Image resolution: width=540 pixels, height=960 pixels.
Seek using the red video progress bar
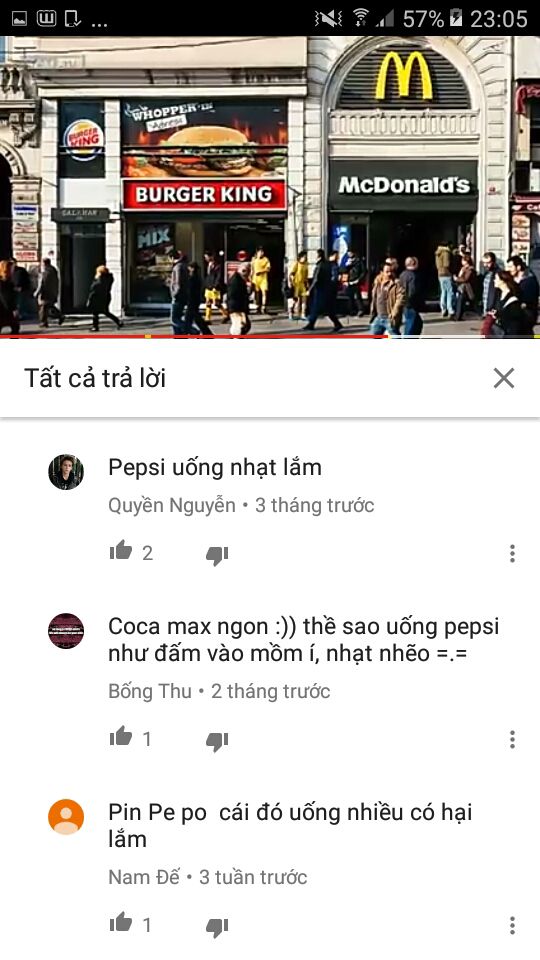tap(270, 336)
